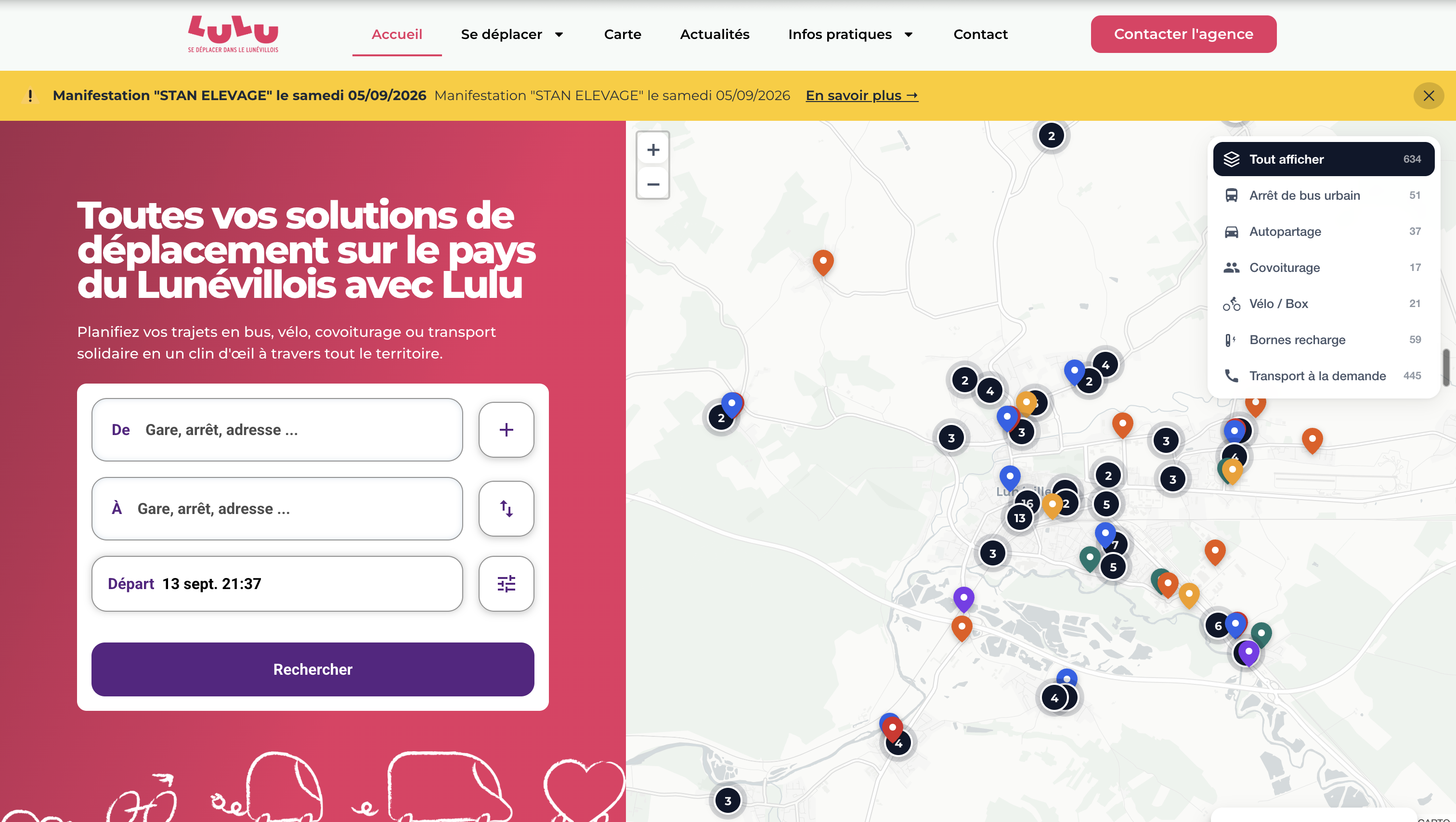Viewport: 1456px width, 822px height.
Task: Click the Lulu logo in the header
Action: point(233,34)
